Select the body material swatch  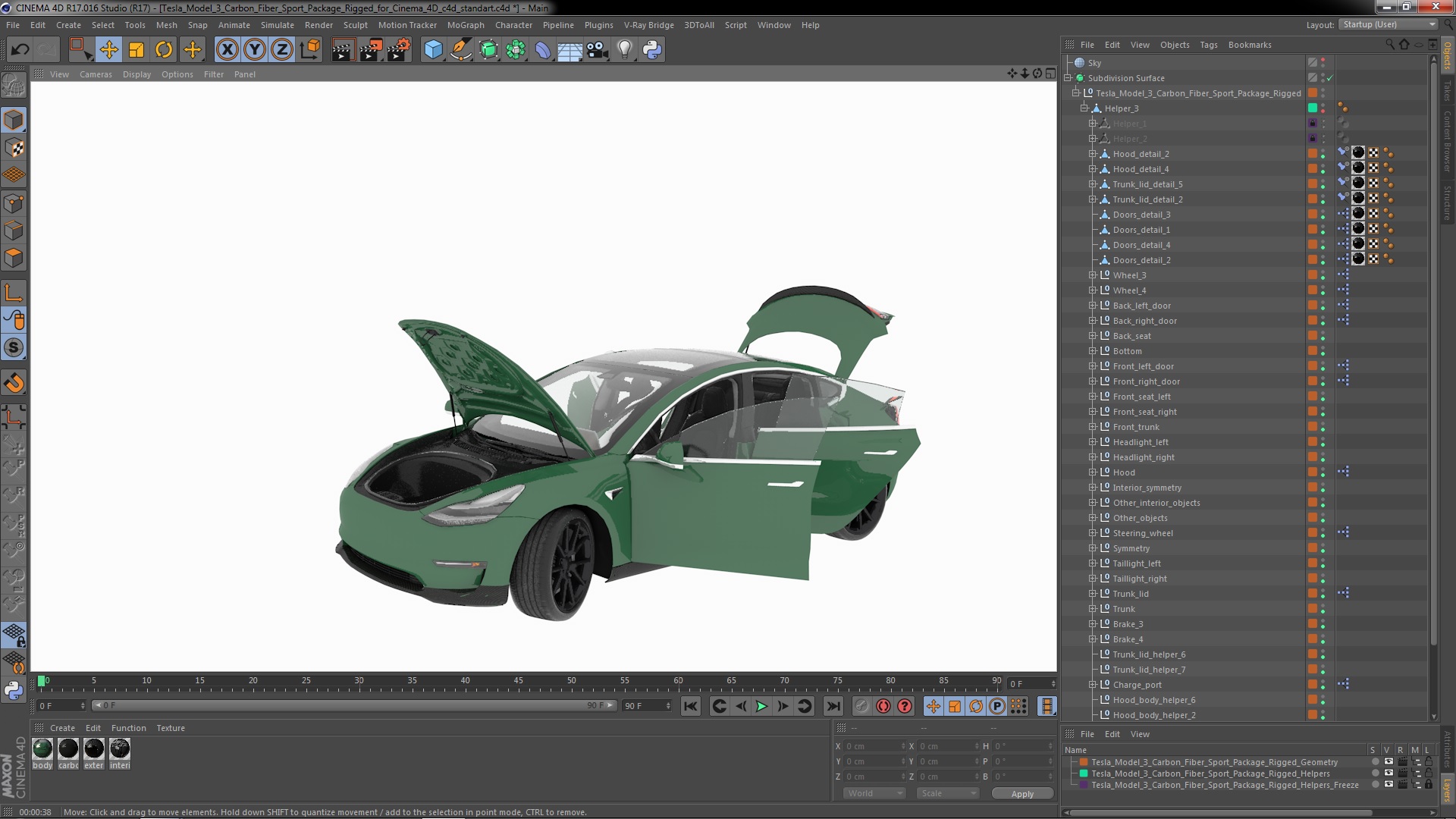coord(42,749)
